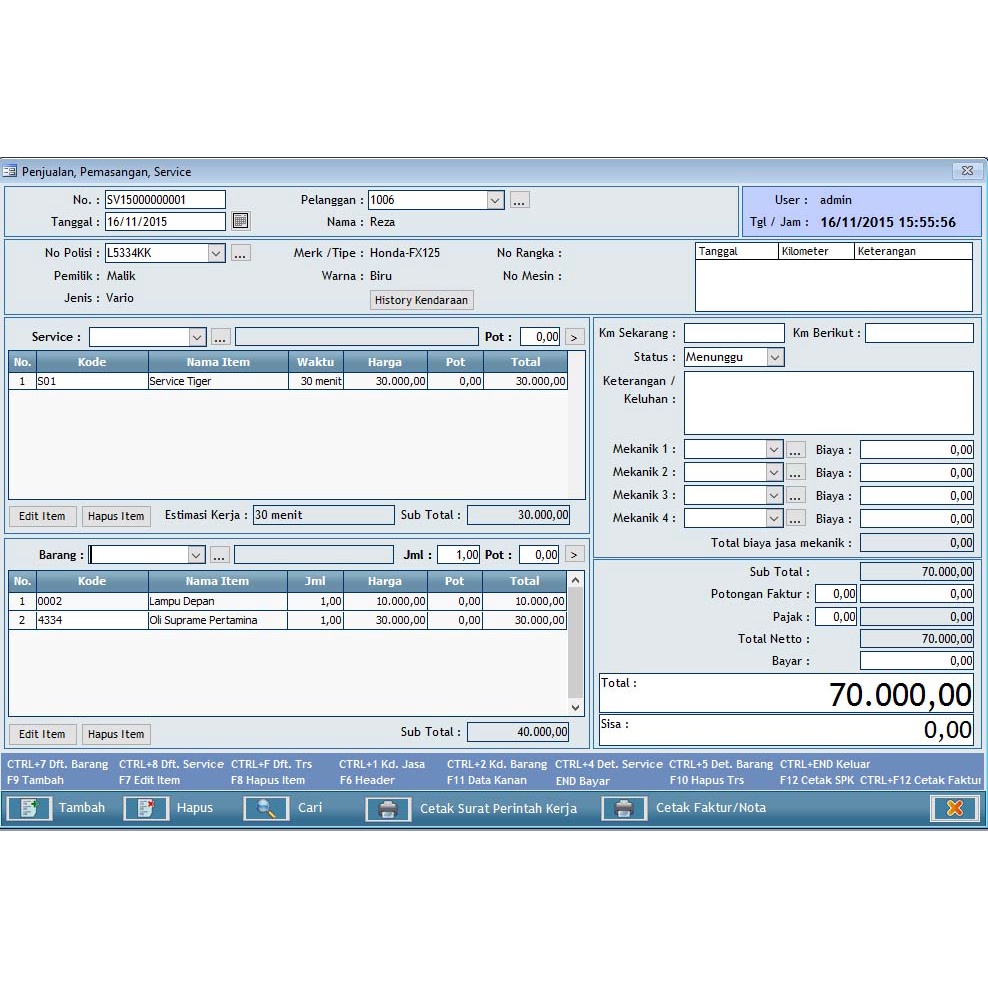Open the Pelanggan browse ellipsis button
Image resolution: width=988 pixels, height=988 pixels.
tap(519, 200)
